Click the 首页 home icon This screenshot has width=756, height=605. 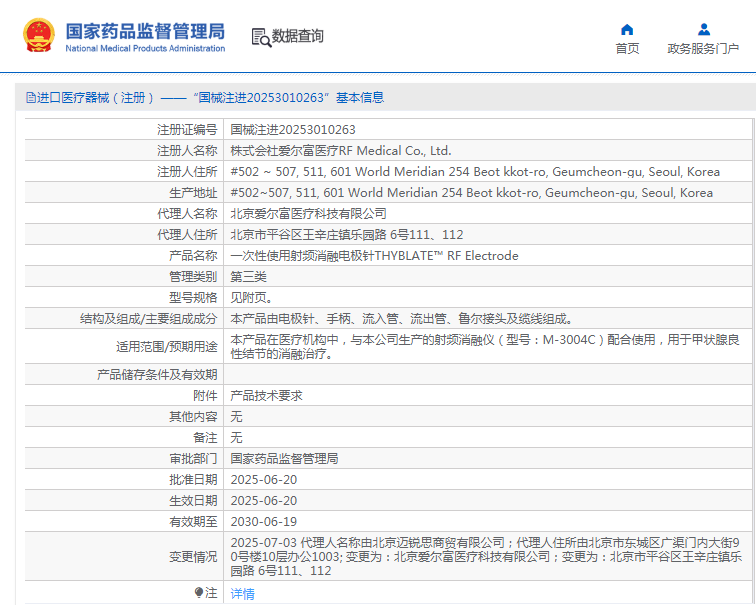[x=627, y=30]
